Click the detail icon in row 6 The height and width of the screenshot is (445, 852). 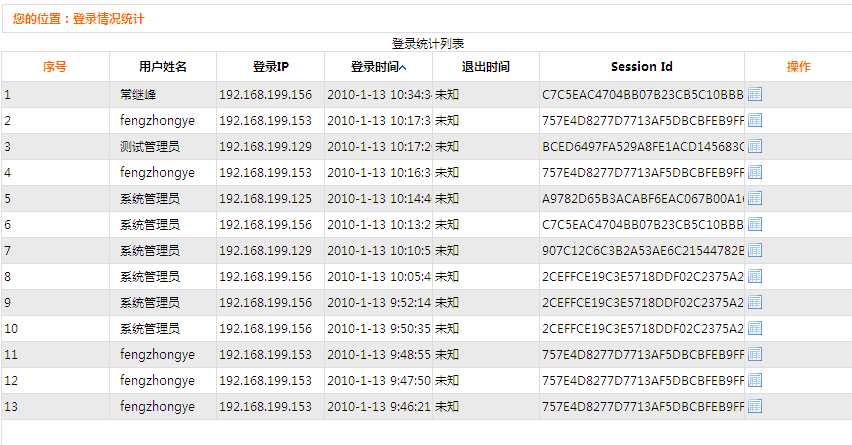[755, 225]
